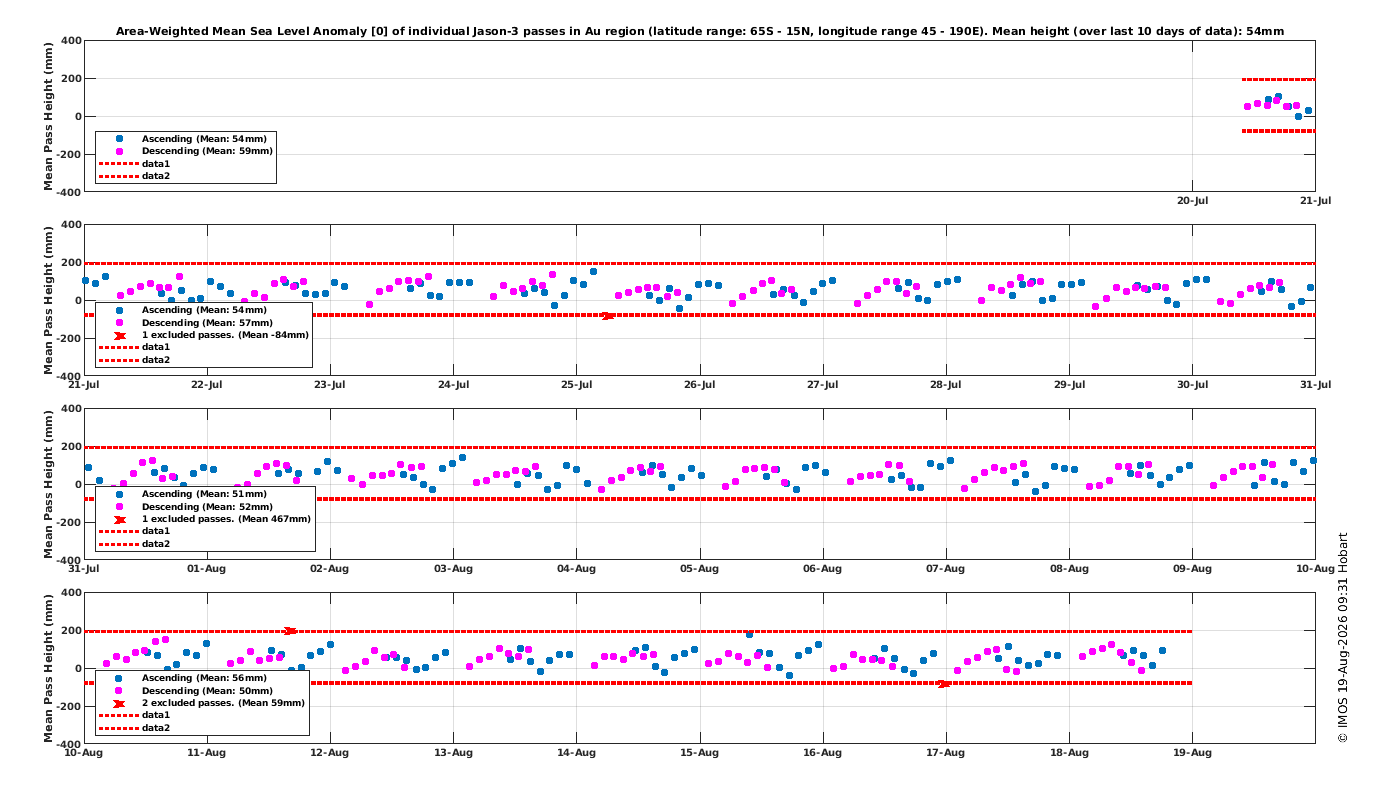The image size is (1400, 800).
Task: Click the 02-Aug tick label
Action: pyautogui.click(x=330, y=569)
